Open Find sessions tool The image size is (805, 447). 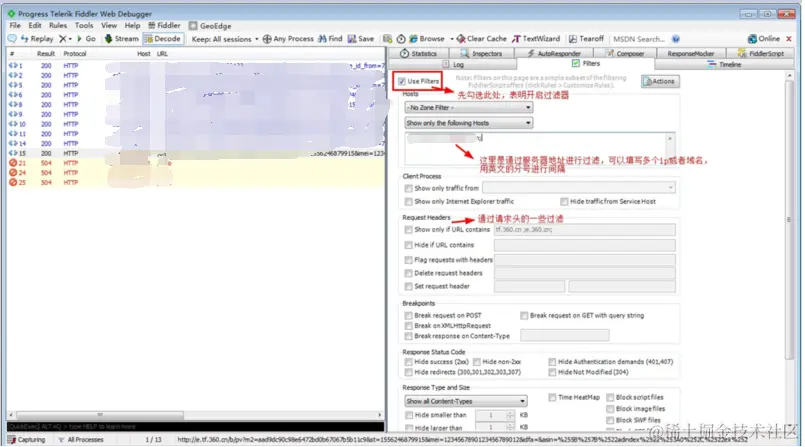coord(330,39)
